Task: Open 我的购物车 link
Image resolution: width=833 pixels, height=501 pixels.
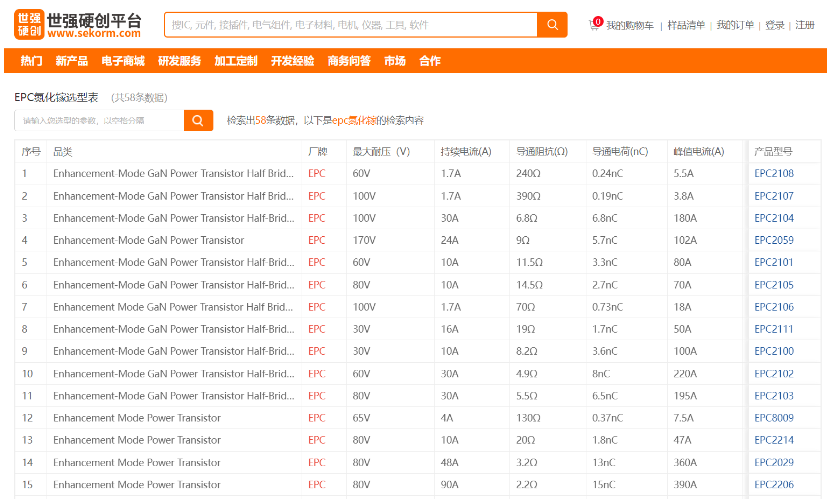Action: 630,25
